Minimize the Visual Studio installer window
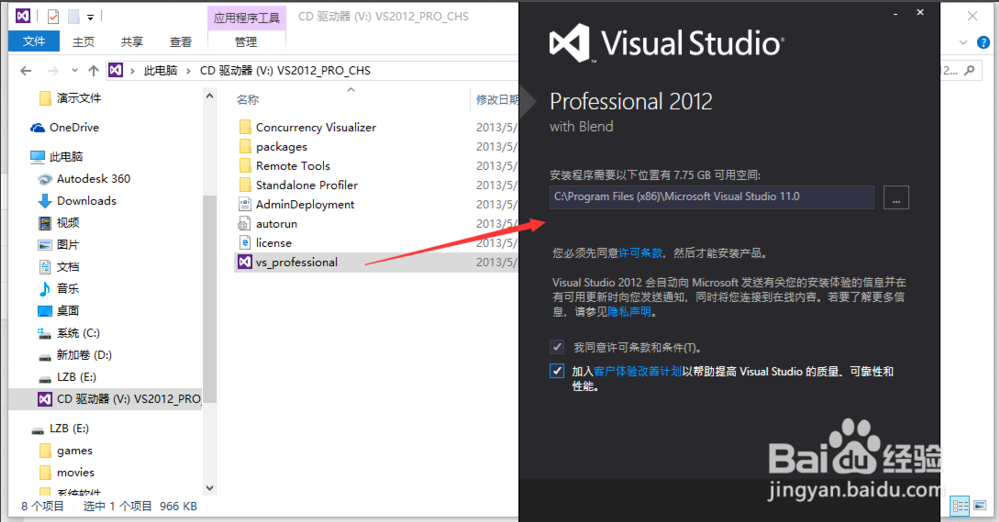Image resolution: width=999 pixels, height=522 pixels. [x=896, y=13]
